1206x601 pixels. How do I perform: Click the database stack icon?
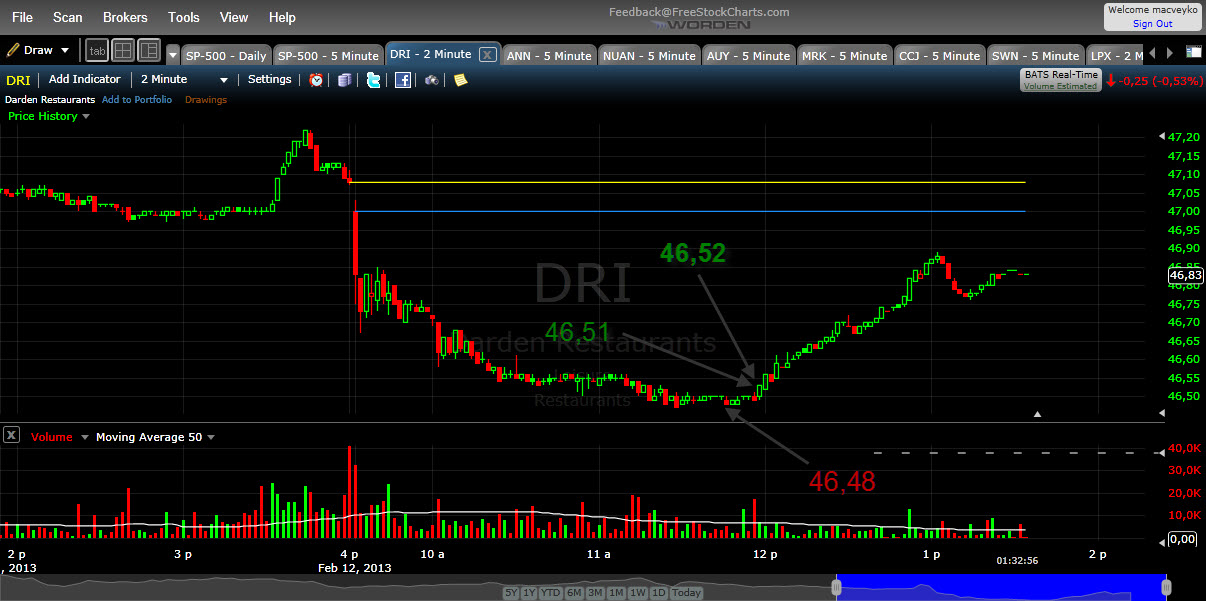click(x=345, y=80)
